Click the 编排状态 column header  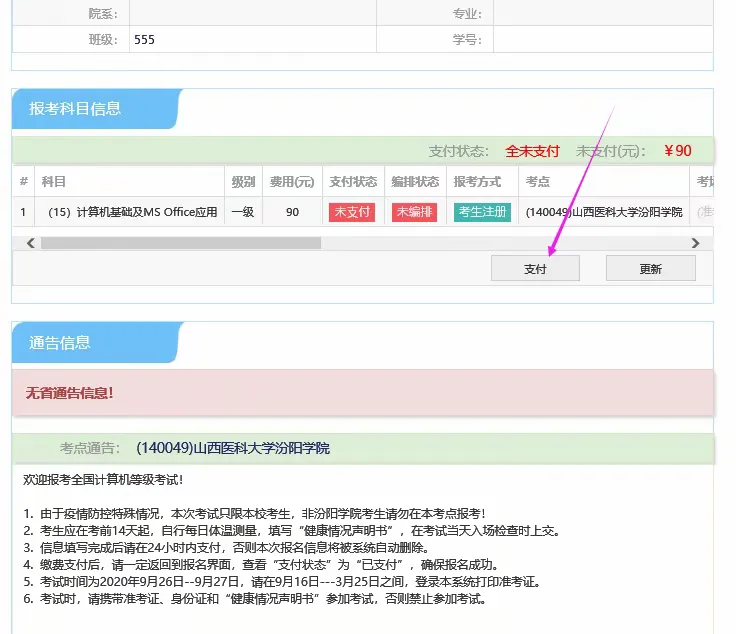[x=415, y=182]
